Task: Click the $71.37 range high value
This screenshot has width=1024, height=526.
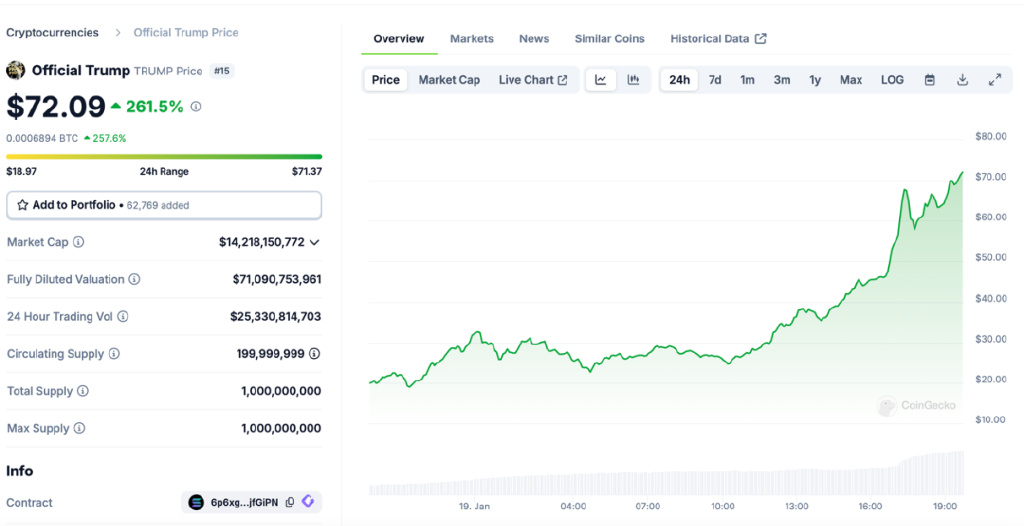Action: pyautogui.click(x=307, y=171)
